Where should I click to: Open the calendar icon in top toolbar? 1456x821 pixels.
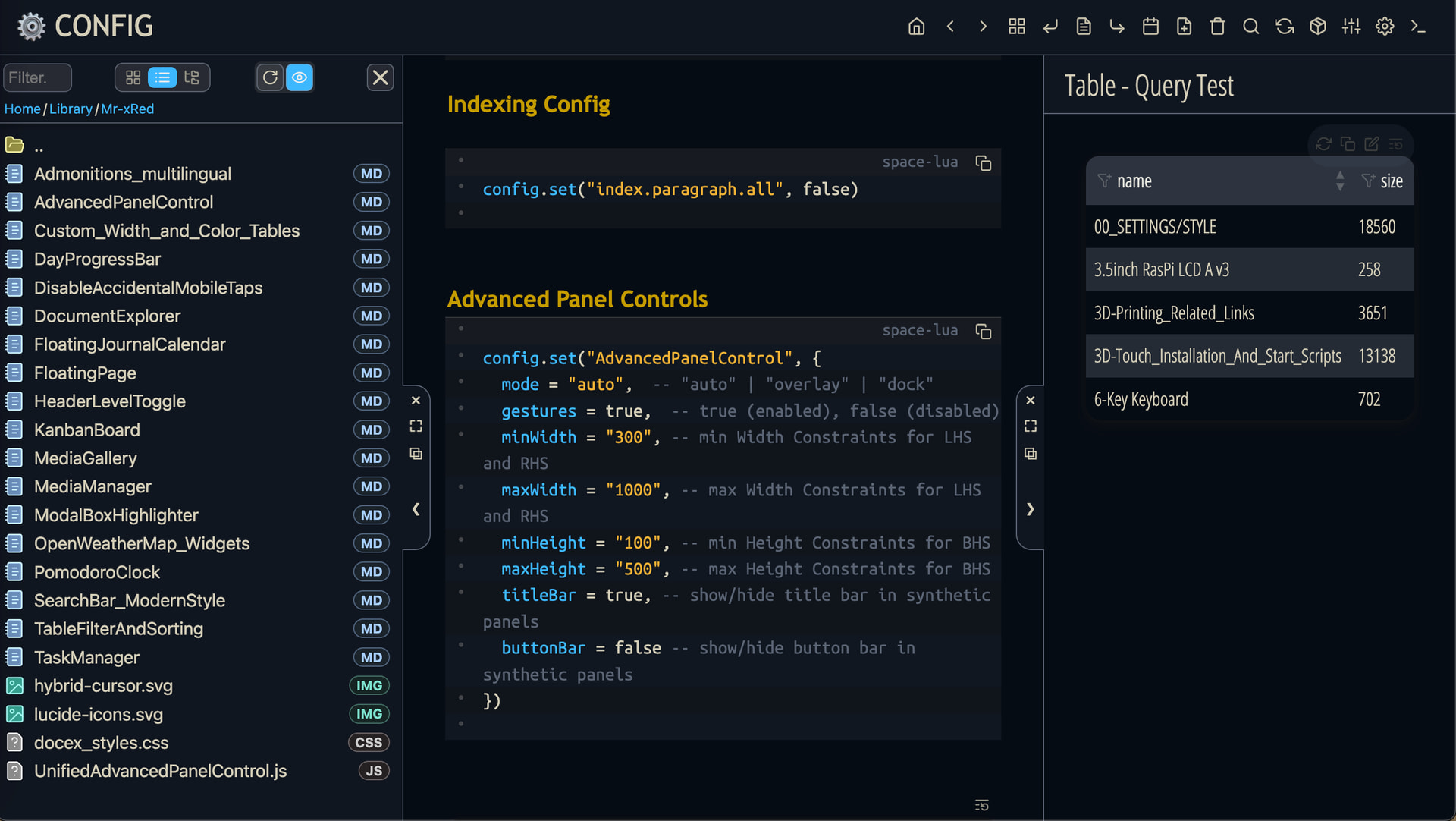(x=1150, y=27)
